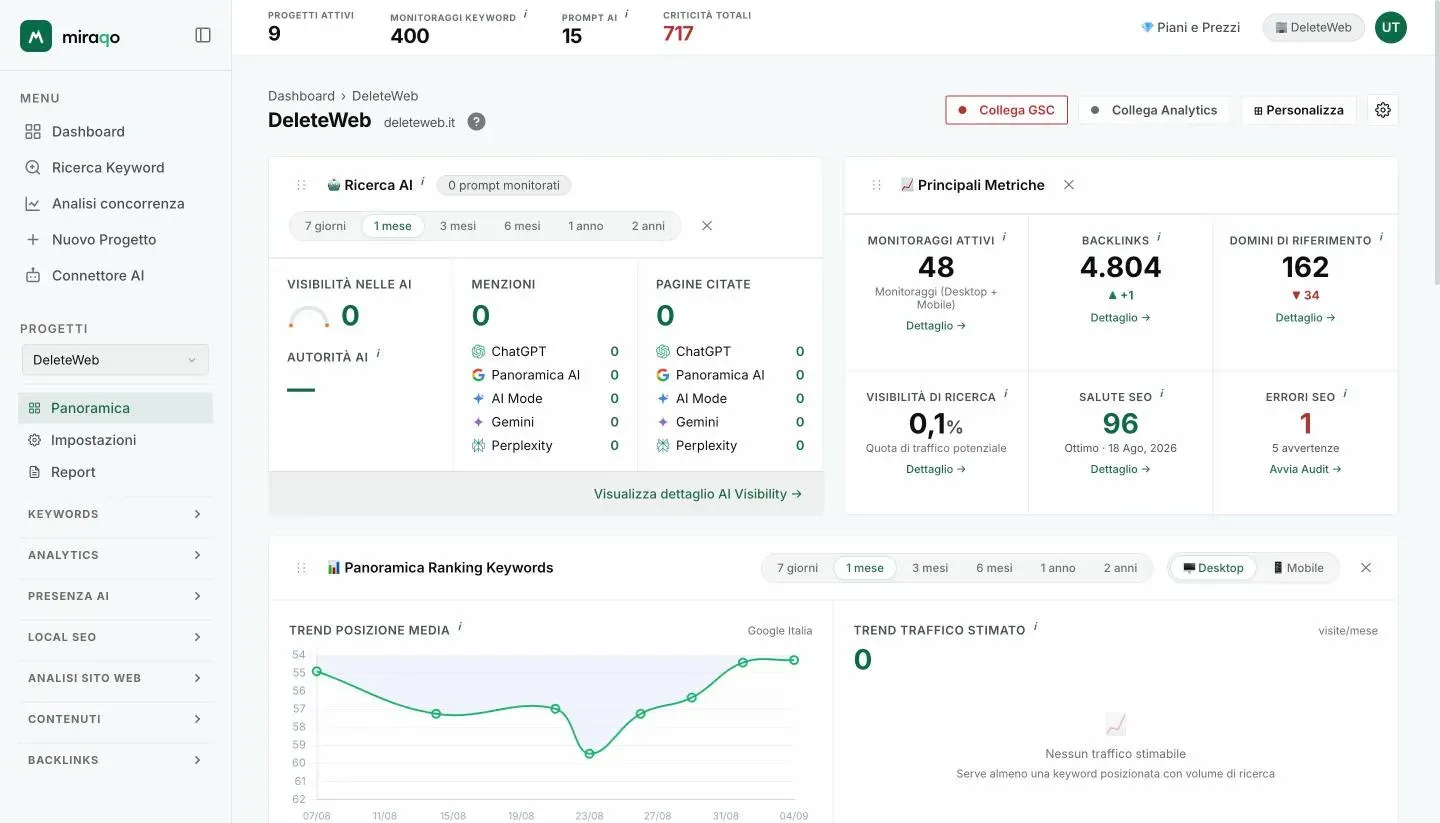Select 7 giorni in the Ricerca AI widget

325,226
